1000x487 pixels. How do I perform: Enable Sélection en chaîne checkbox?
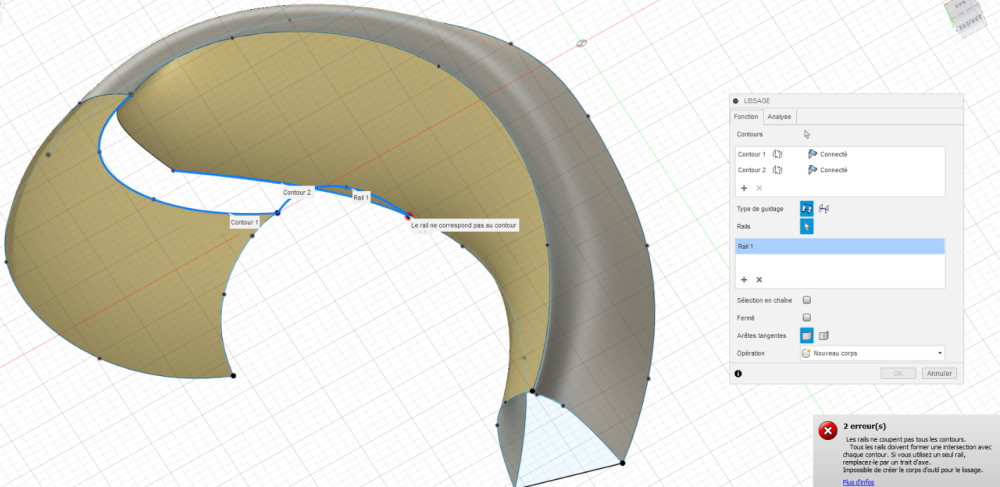[807, 300]
